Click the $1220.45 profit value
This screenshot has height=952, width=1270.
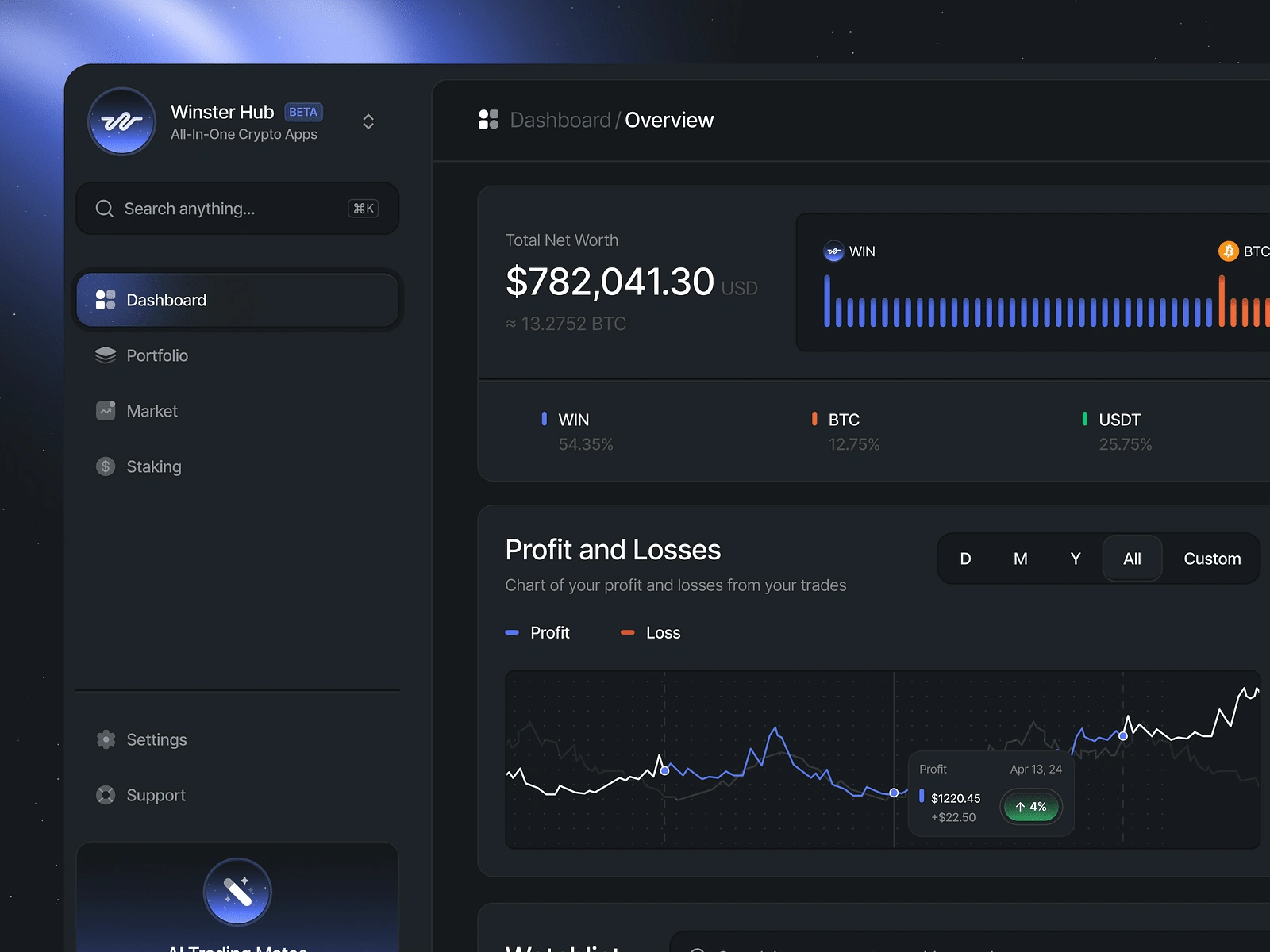pos(956,798)
